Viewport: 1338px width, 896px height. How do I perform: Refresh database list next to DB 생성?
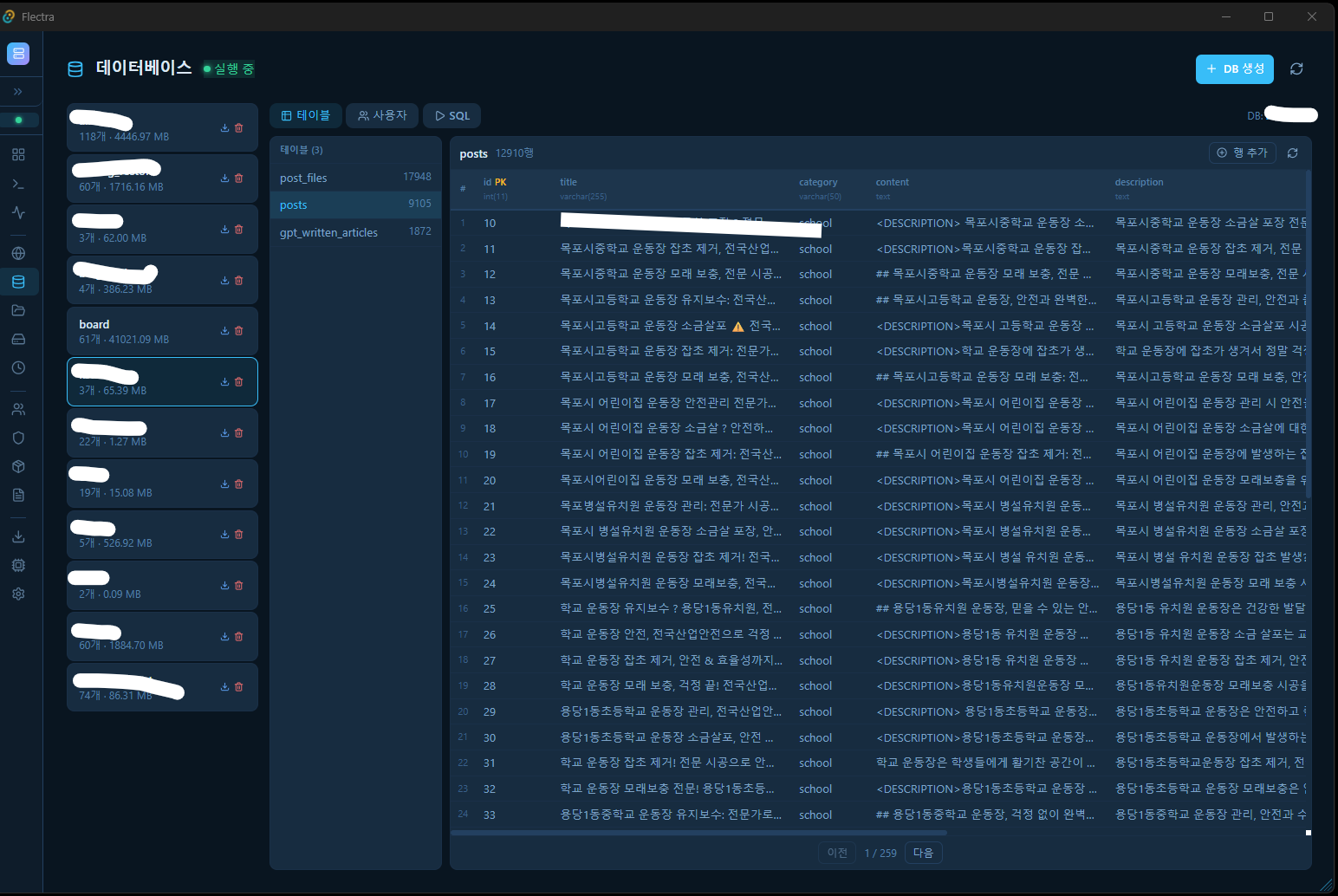[x=1296, y=68]
